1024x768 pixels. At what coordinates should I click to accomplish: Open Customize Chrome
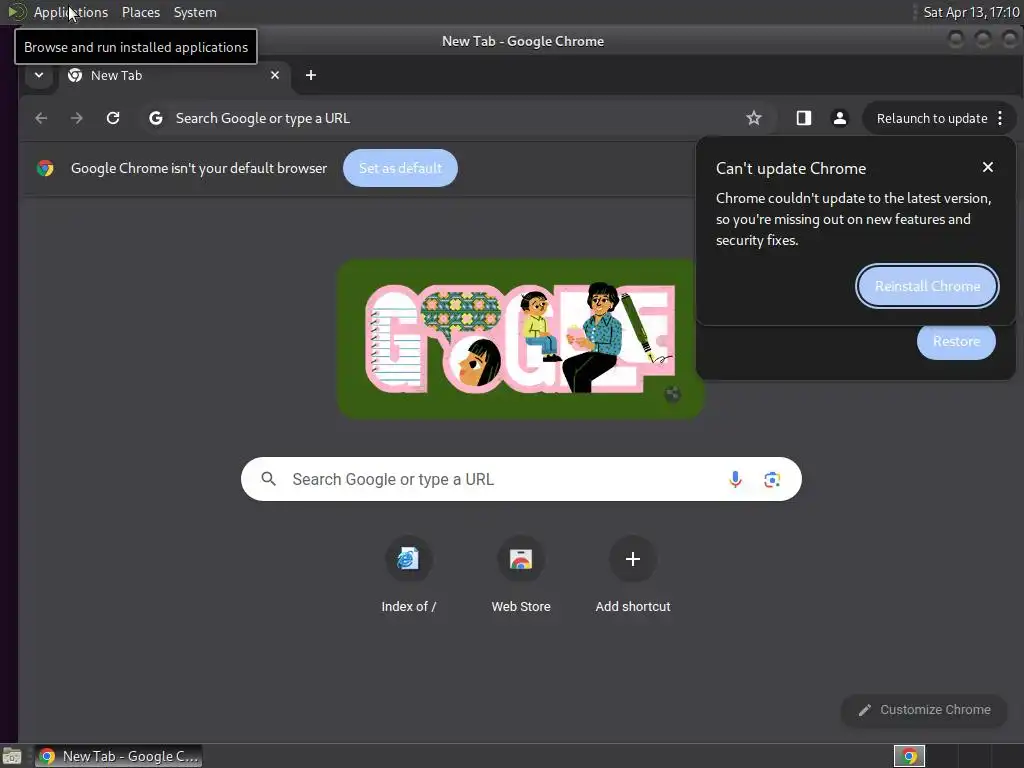tap(923, 710)
